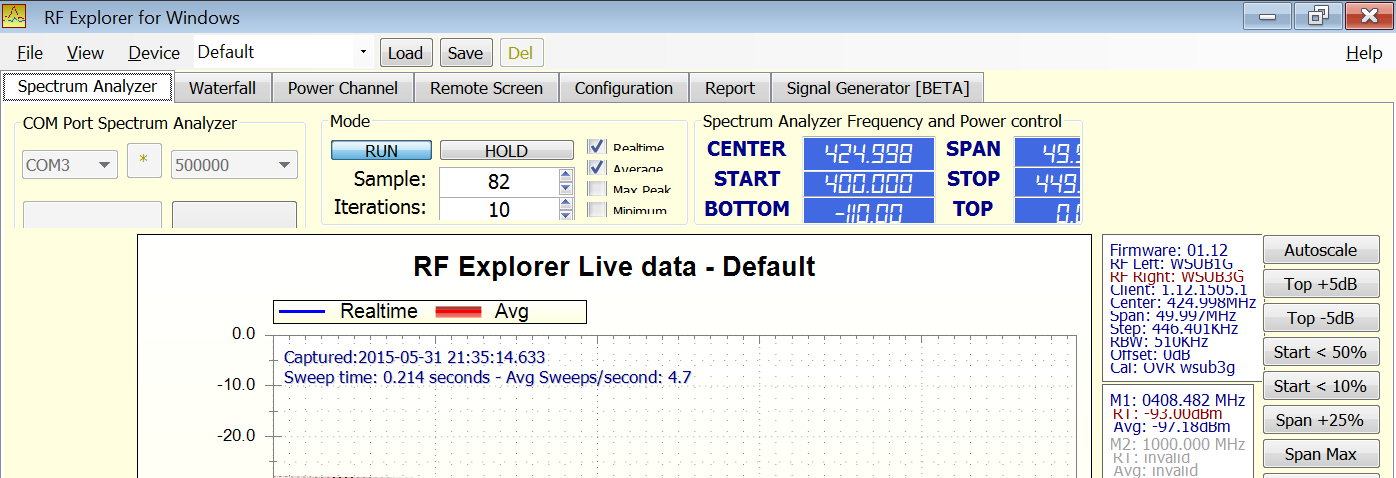The height and width of the screenshot is (478, 1396).
Task: Switch to the Power Channel tab
Action: 343,88
